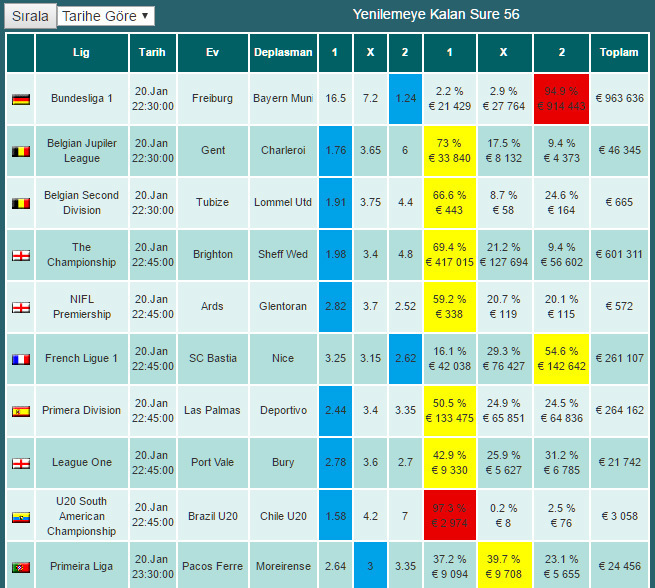Click the French flag in French Ligue 1 row

pyautogui.click(x=20, y=359)
